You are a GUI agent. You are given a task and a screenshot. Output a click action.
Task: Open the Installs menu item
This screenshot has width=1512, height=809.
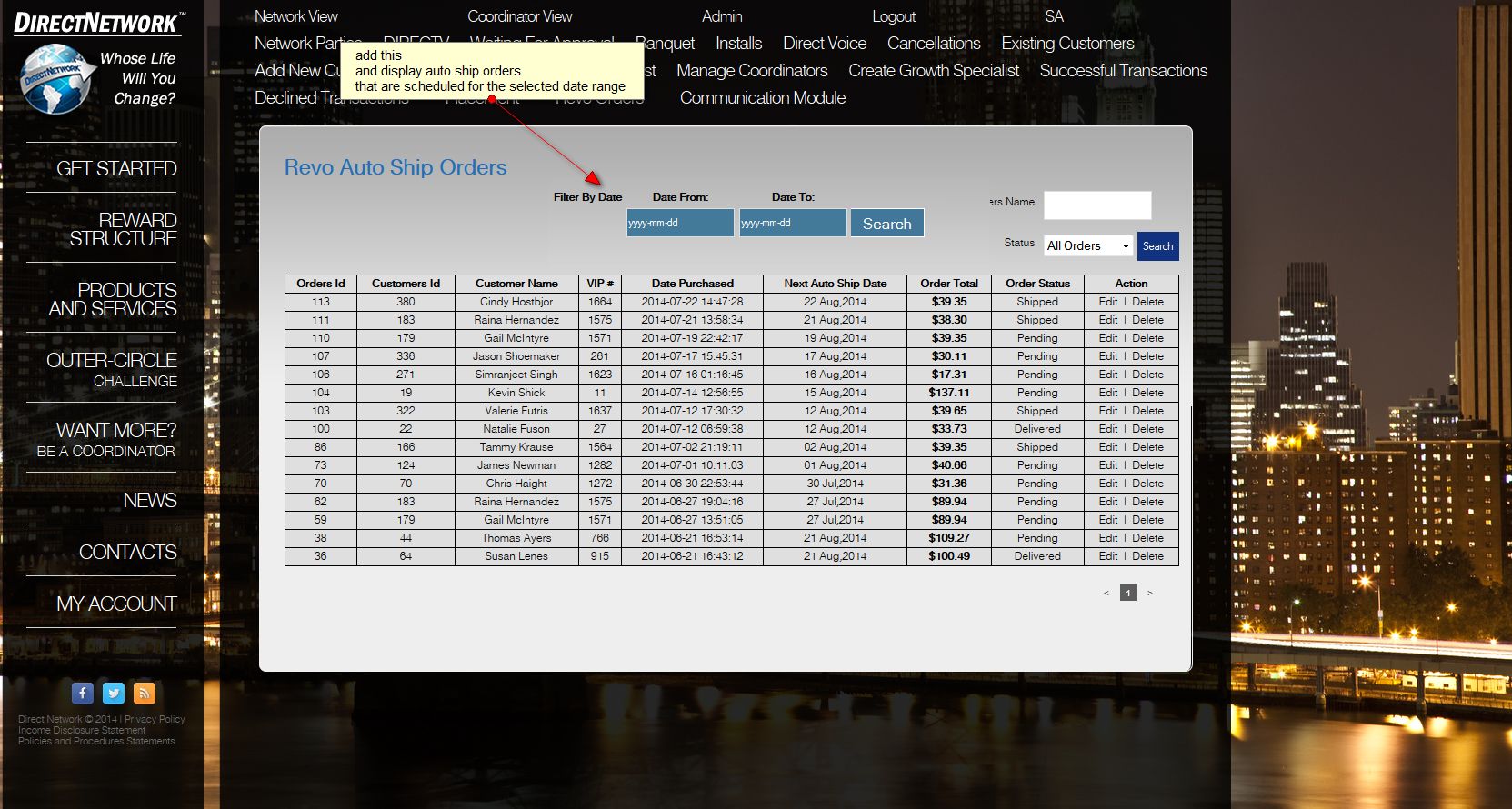(x=739, y=44)
